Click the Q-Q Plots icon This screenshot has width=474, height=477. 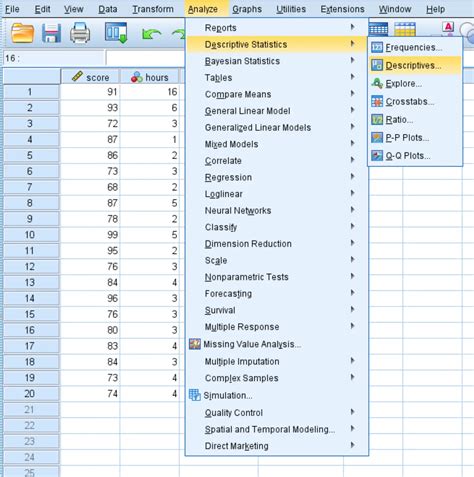click(x=377, y=155)
